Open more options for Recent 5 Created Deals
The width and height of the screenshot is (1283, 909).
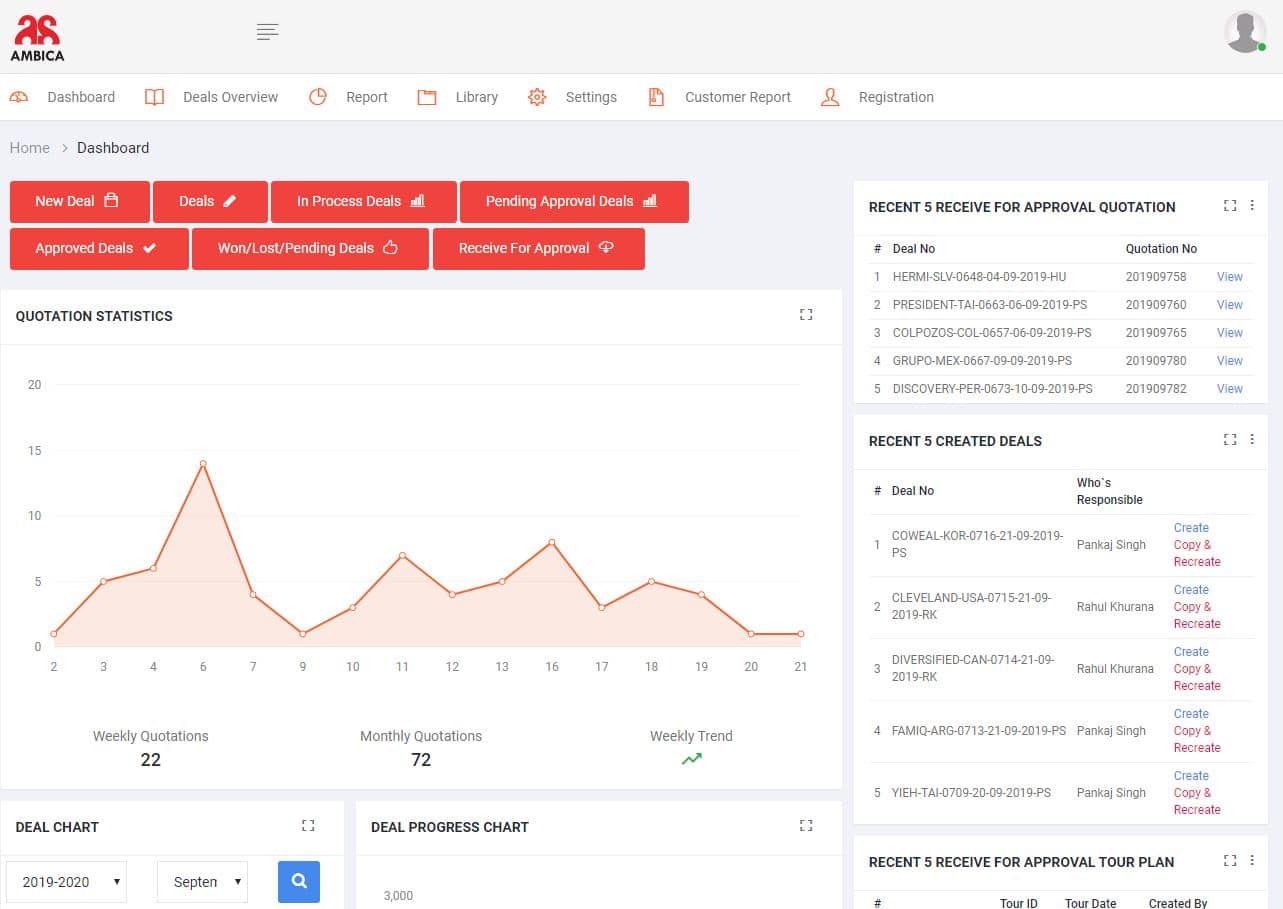tap(1252, 440)
